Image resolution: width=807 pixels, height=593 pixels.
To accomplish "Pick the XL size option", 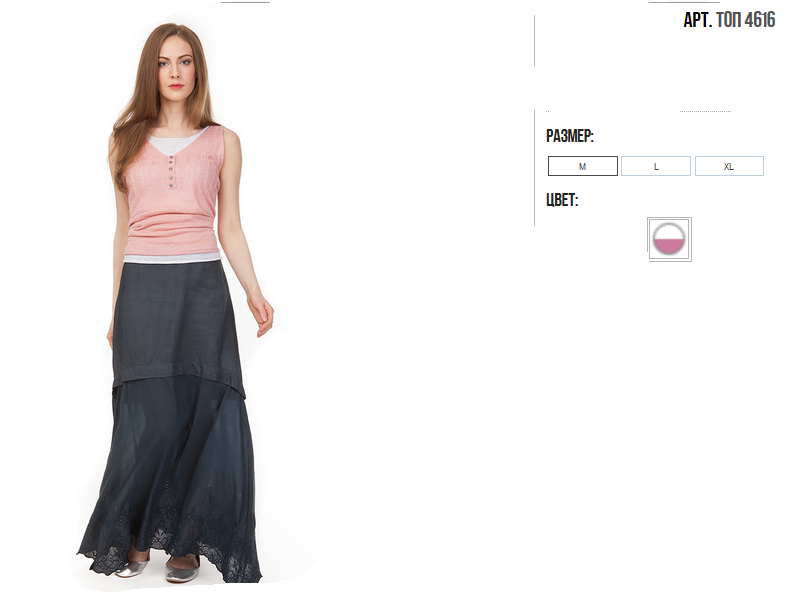I will [729, 166].
